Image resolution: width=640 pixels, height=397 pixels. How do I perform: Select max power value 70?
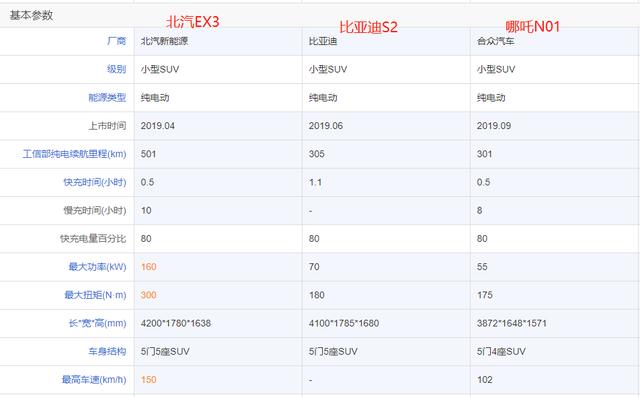(x=314, y=267)
